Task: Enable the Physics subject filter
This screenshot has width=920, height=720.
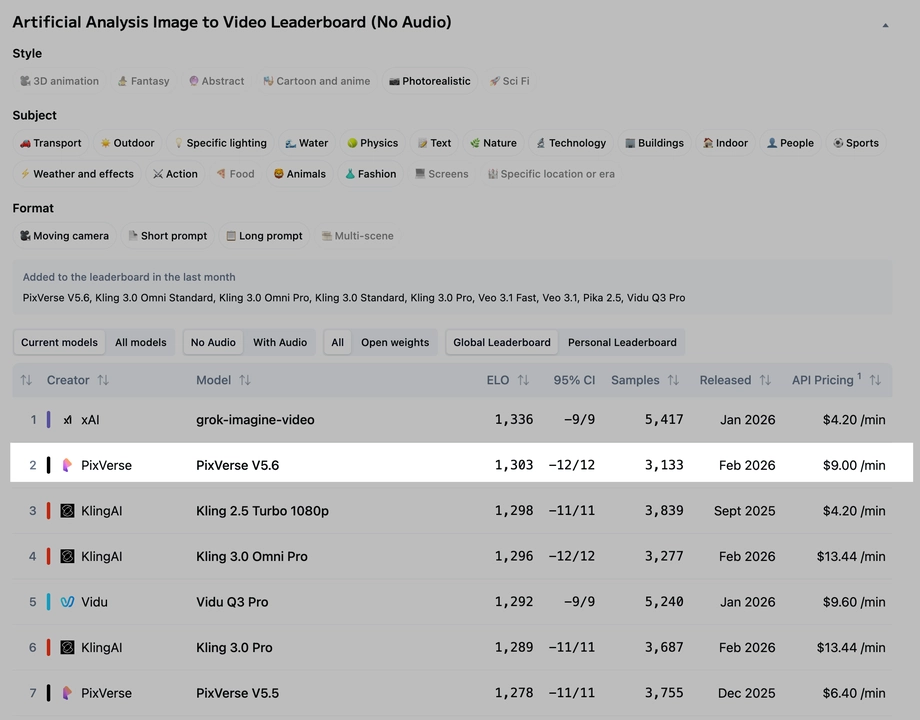Action: coord(372,143)
